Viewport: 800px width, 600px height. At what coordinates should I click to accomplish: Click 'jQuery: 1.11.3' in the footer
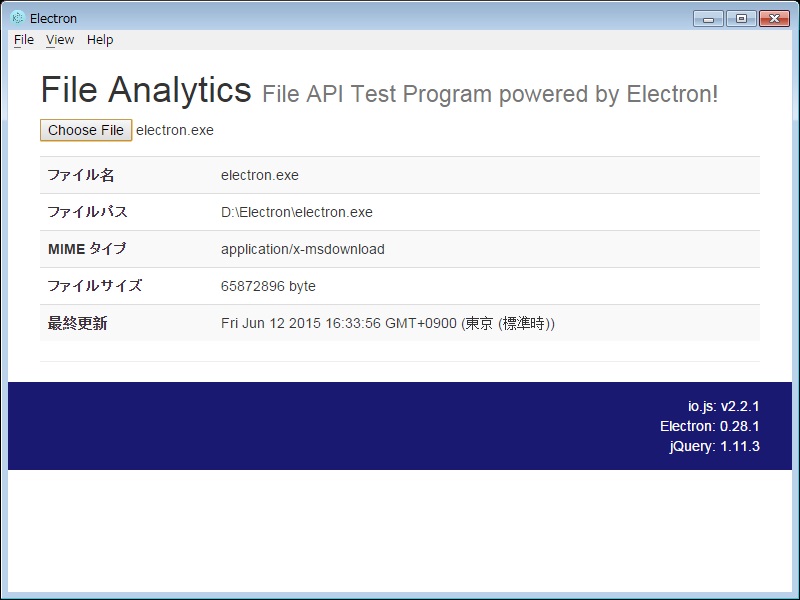pos(714,446)
